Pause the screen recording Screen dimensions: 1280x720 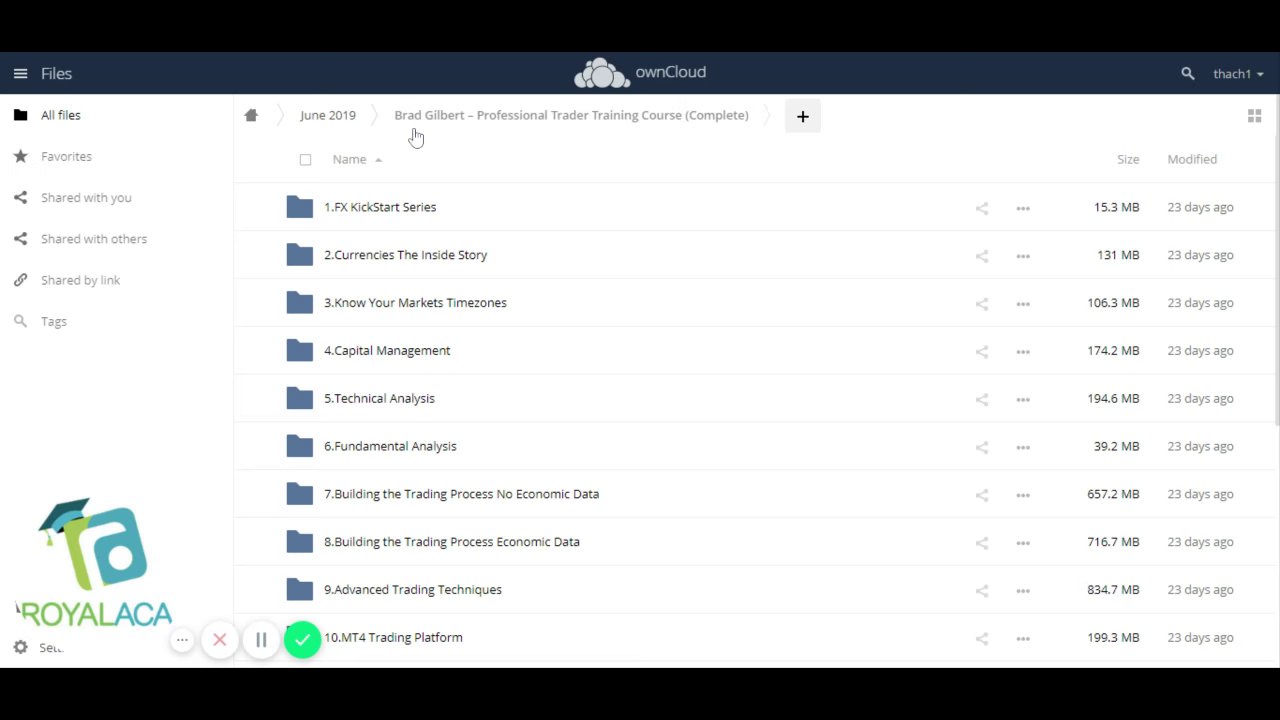coord(261,640)
